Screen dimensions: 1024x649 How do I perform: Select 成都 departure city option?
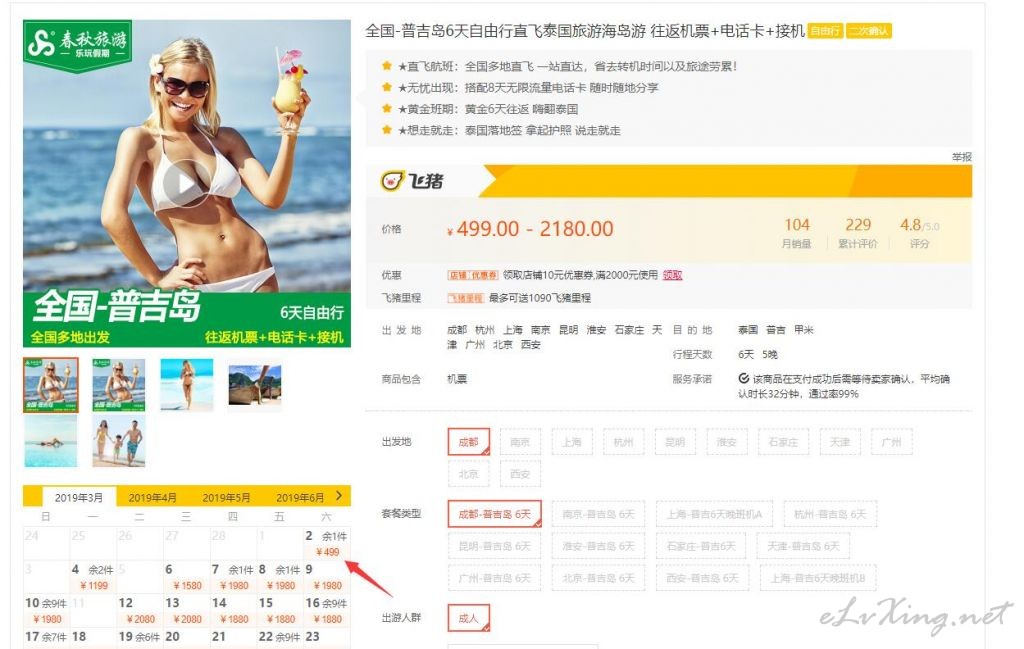point(468,442)
